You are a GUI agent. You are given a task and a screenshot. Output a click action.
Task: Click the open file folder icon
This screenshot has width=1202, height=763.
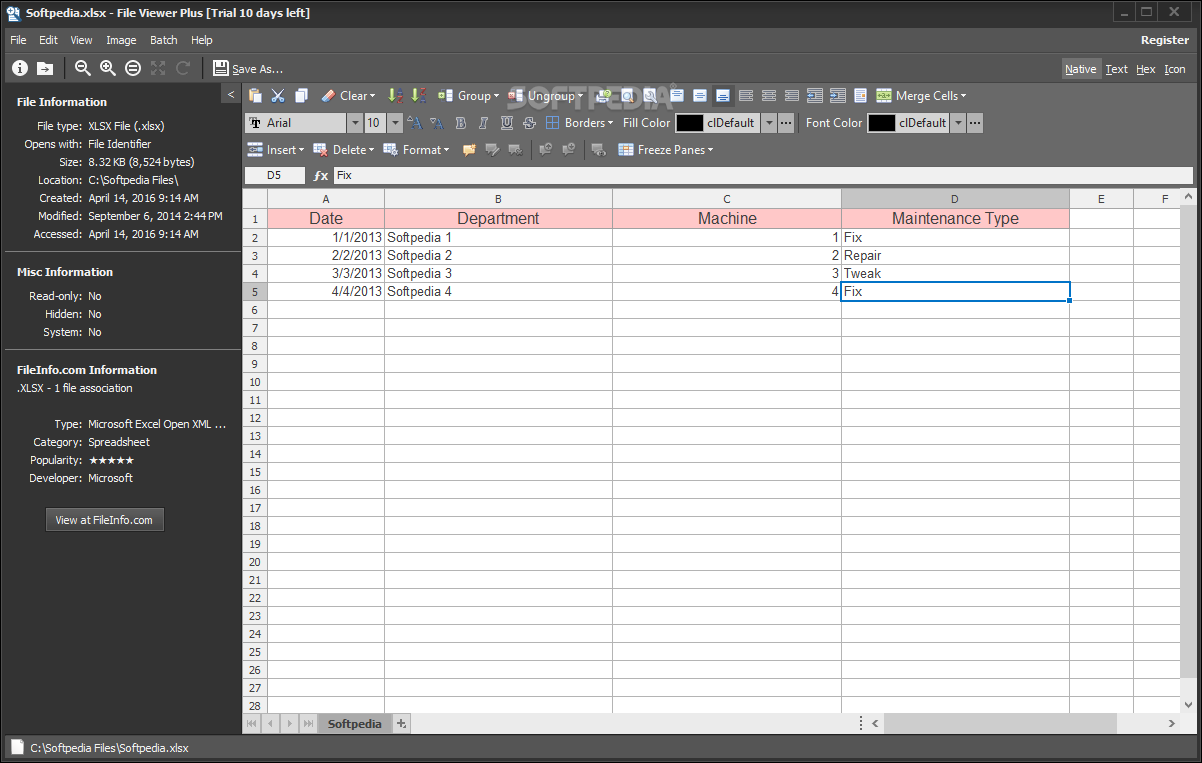(x=45, y=68)
